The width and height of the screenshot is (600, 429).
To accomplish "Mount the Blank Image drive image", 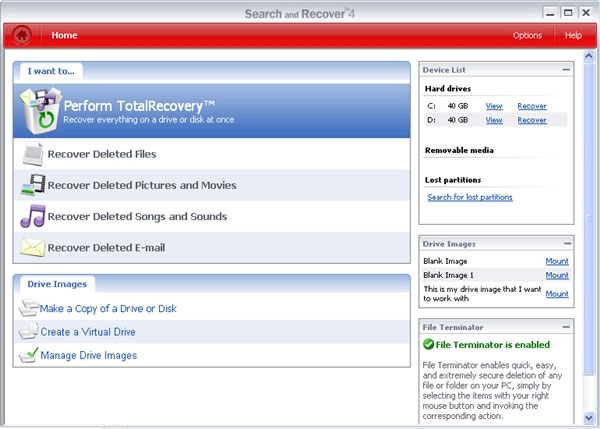I will point(557,261).
